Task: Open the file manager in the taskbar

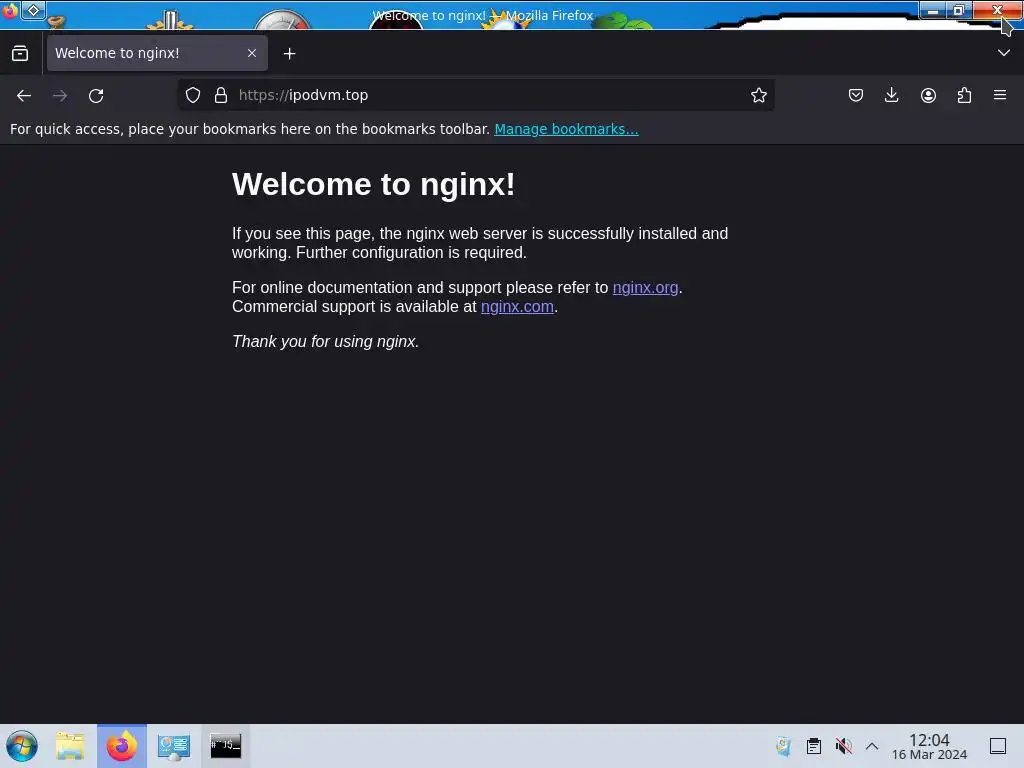Action: (x=70, y=746)
